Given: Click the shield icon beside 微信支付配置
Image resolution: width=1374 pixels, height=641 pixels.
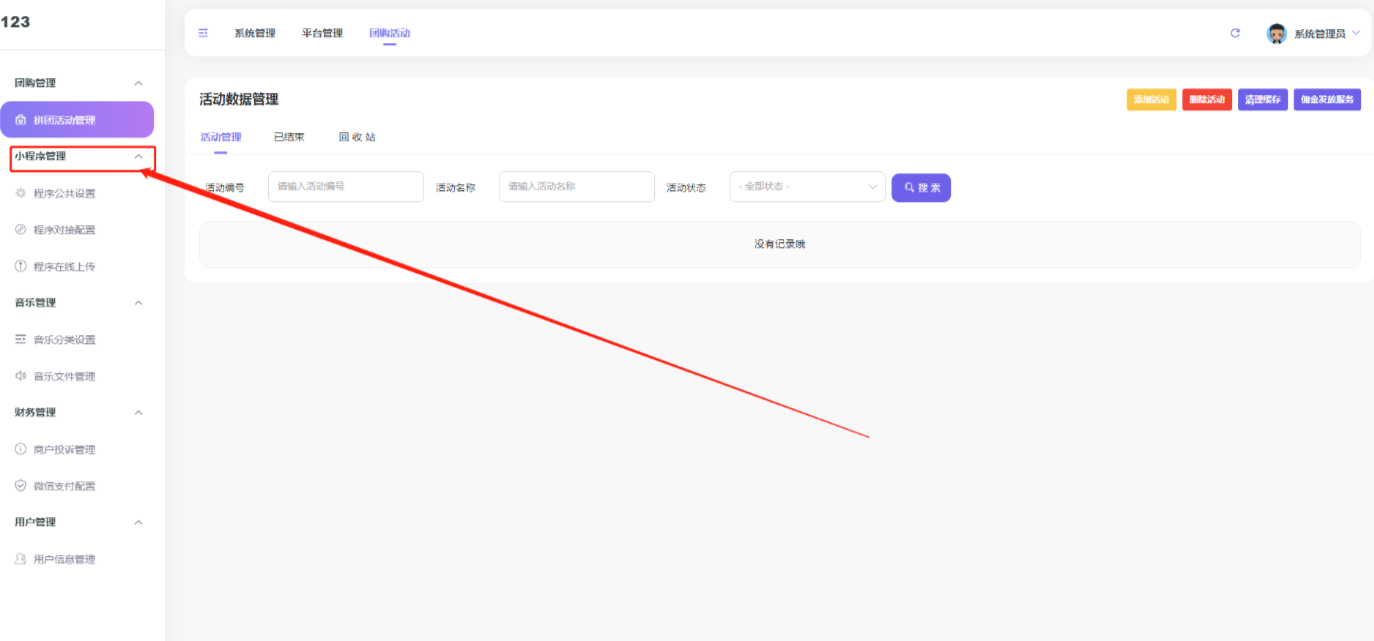Looking at the screenshot, I should [20, 486].
